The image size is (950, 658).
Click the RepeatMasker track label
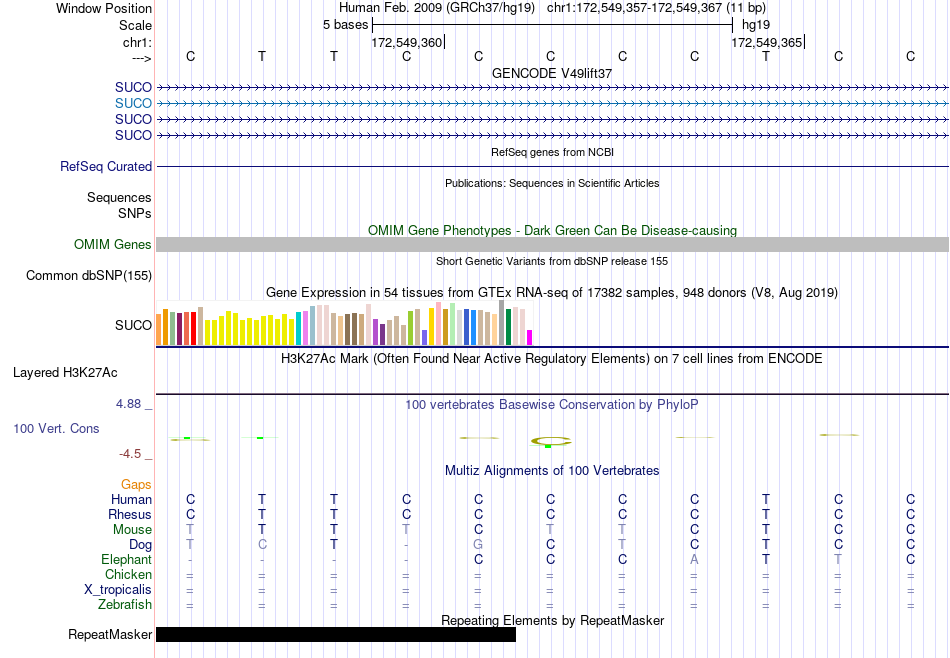click(x=110, y=634)
